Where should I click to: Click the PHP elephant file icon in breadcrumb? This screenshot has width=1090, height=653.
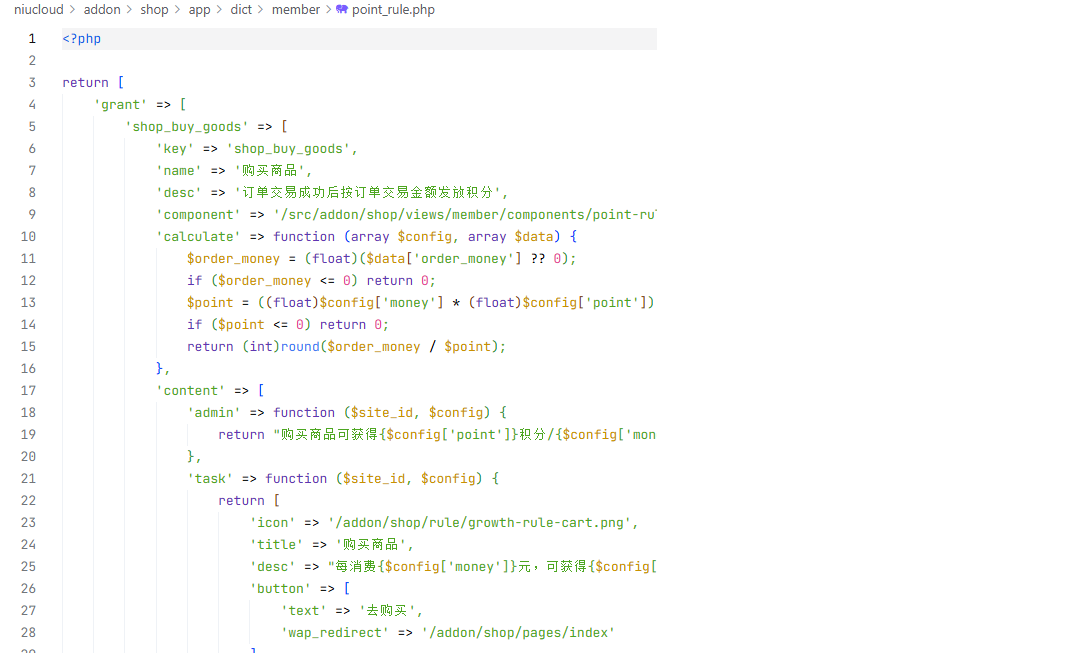coord(342,10)
